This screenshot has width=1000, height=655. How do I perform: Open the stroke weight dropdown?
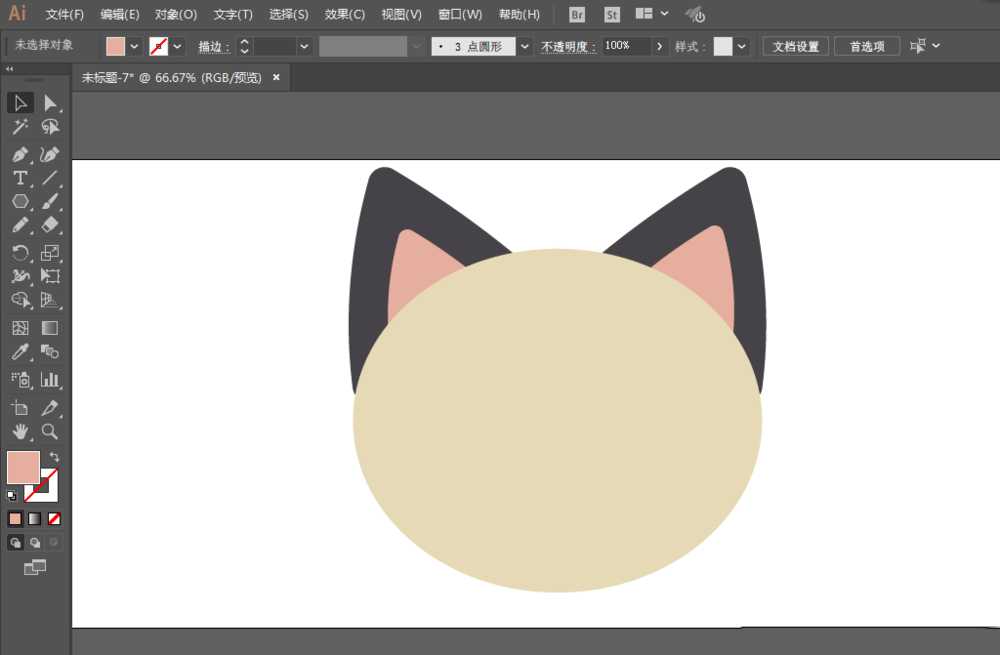click(305, 46)
